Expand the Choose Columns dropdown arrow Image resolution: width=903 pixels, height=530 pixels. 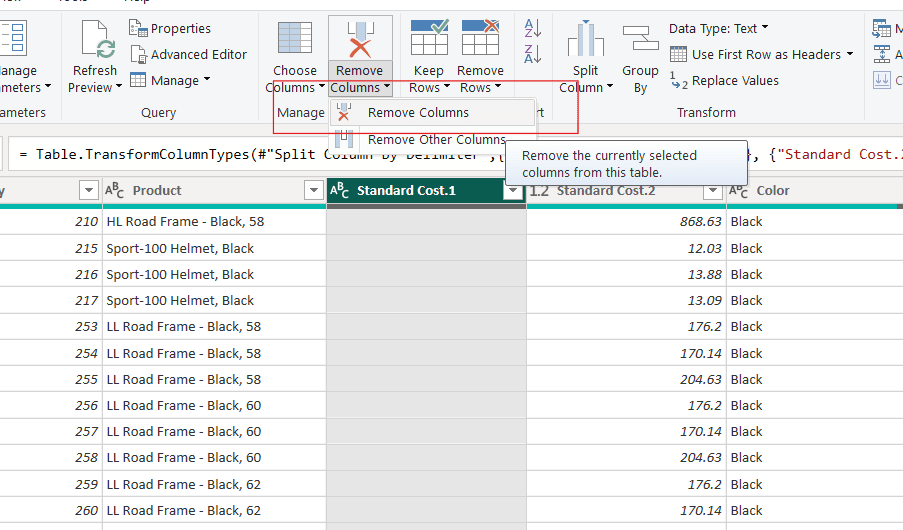321,87
